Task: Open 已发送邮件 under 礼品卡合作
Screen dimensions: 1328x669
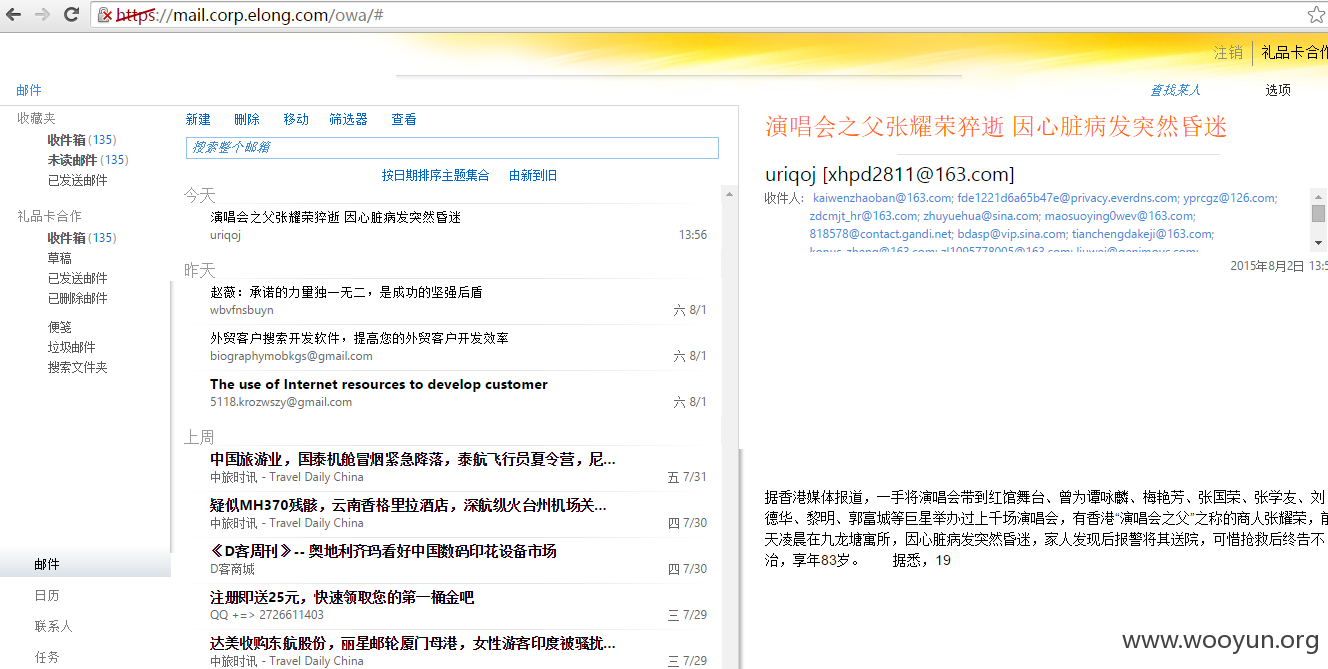Action: (x=77, y=278)
